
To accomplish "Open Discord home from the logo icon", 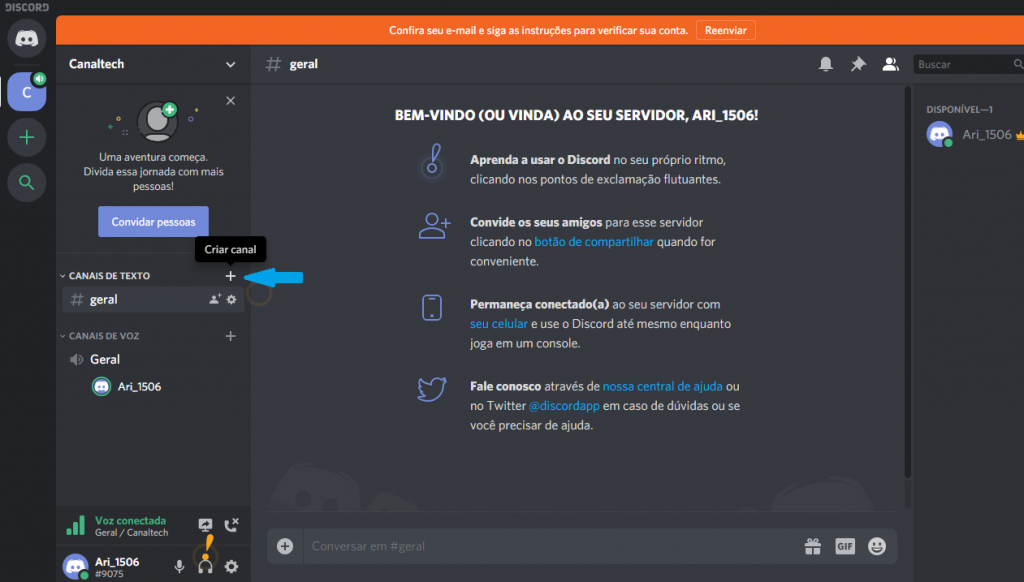I will click(x=27, y=38).
